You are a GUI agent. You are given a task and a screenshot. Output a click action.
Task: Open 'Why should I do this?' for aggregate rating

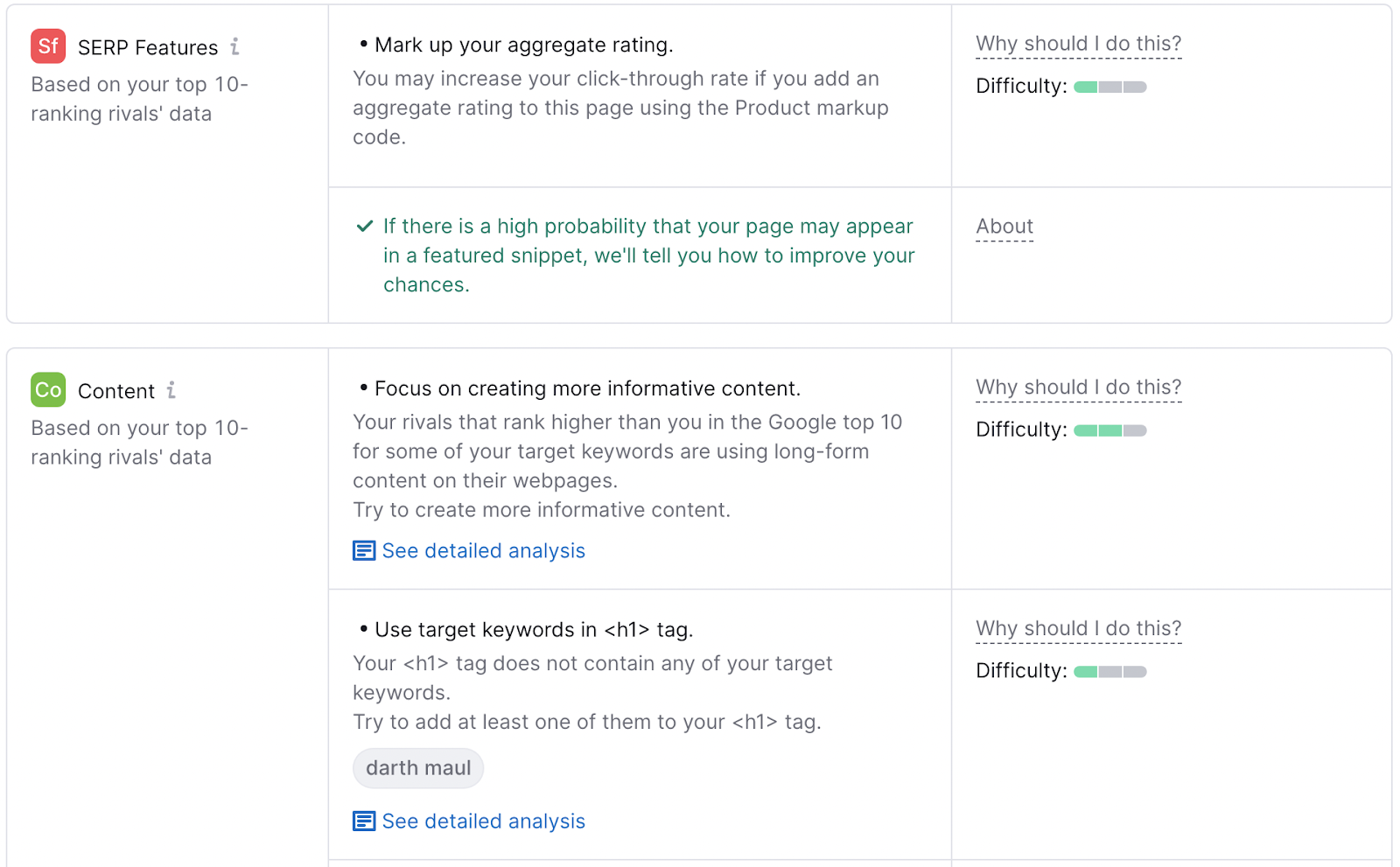pos(1078,43)
